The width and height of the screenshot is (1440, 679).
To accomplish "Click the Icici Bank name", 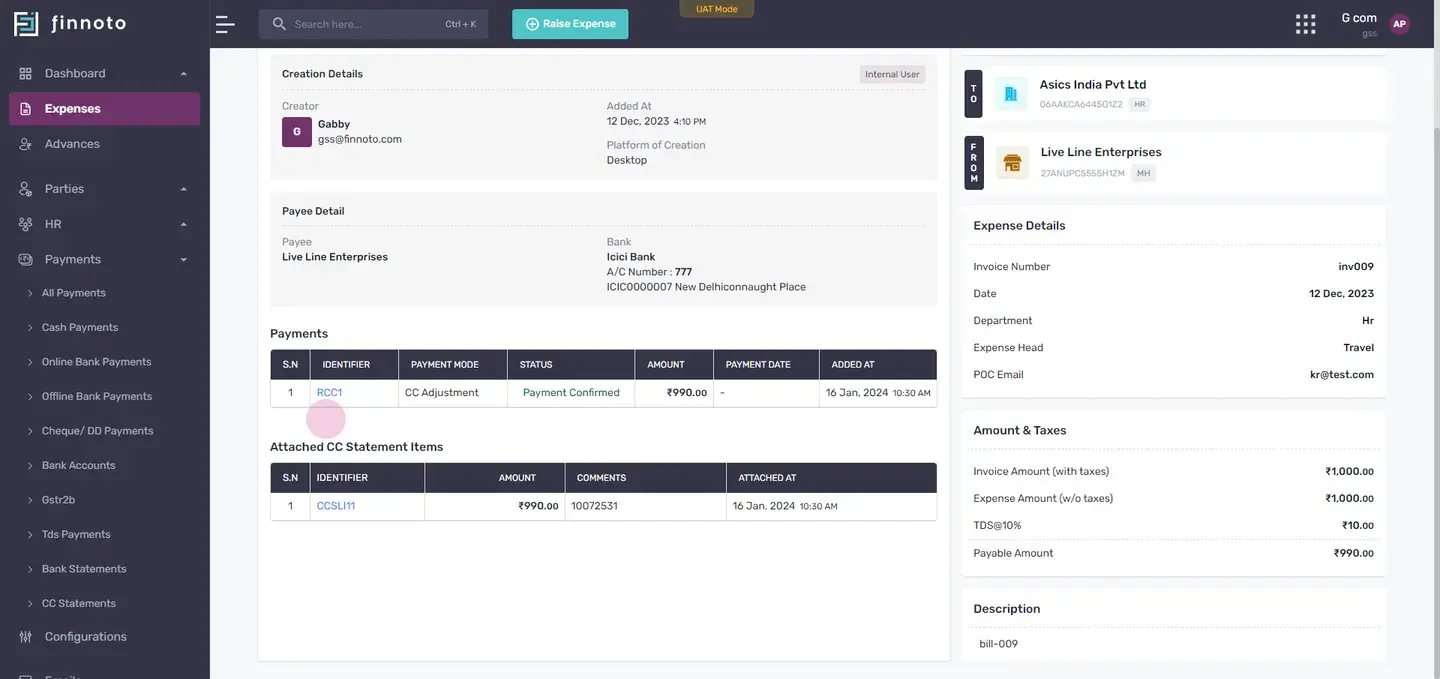I will (631, 257).
